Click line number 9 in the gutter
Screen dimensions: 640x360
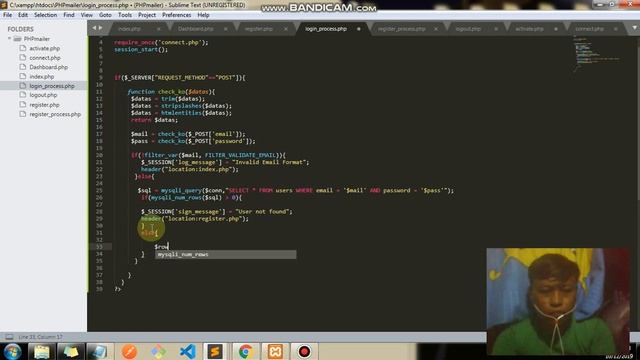point(100,78)
